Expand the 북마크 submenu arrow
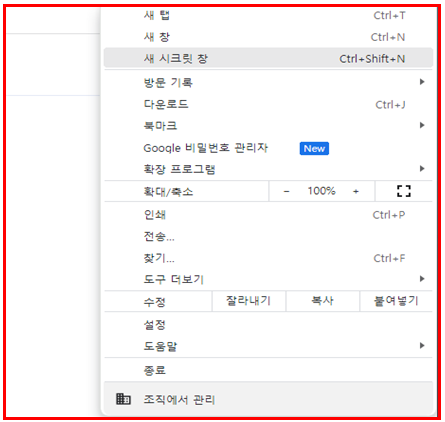 pyautogui.click(x=422, y=125)
